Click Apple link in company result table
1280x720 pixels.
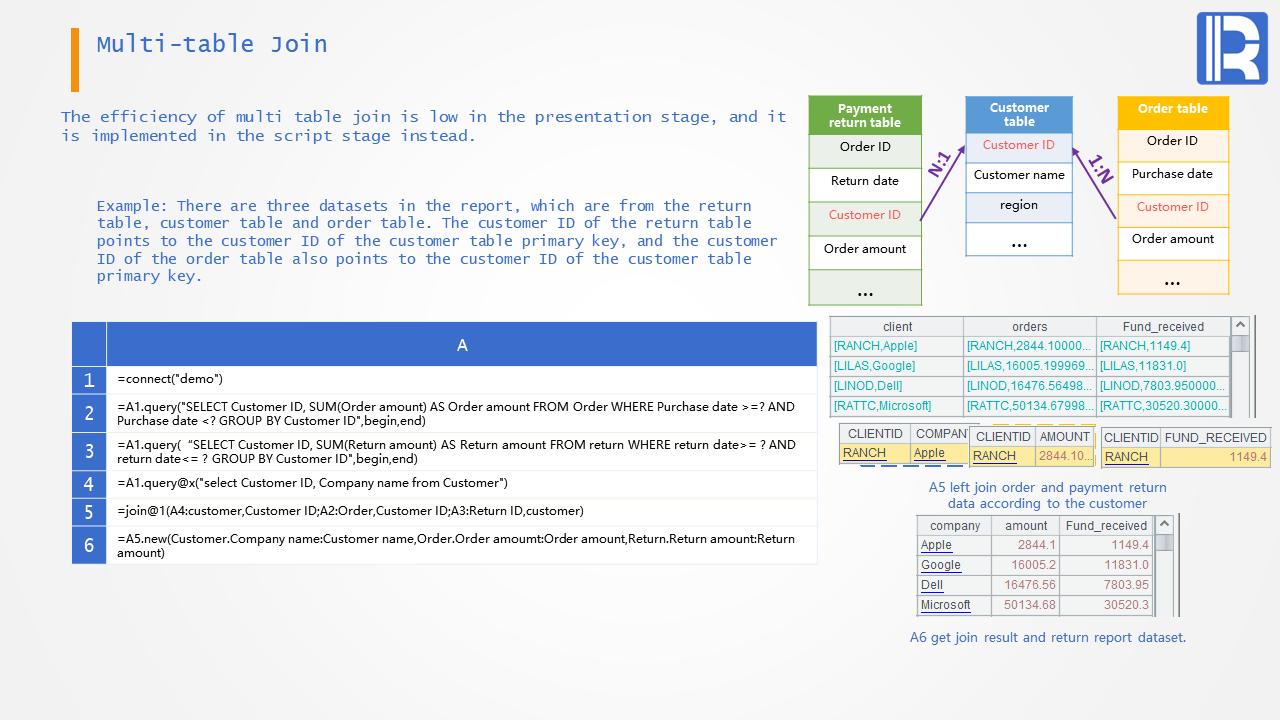coord(936,545)
